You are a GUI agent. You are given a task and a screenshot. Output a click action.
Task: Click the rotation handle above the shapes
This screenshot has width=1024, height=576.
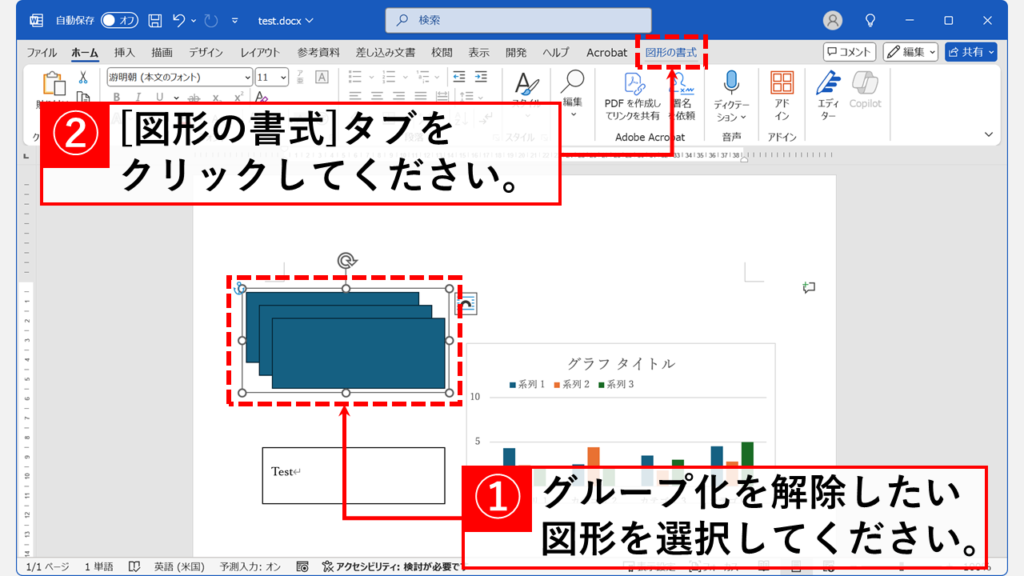(346, 261)
